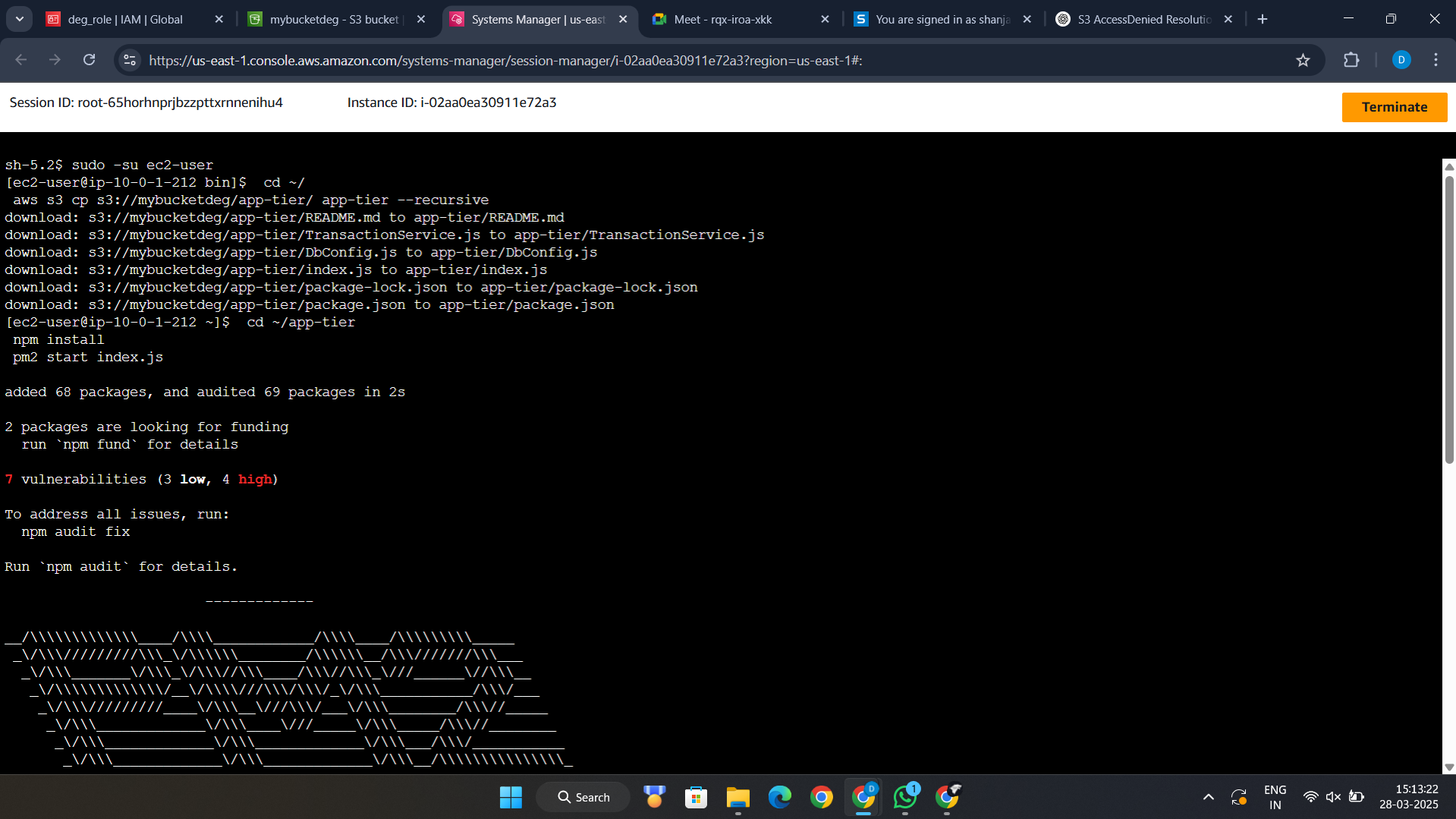
Task: Click the 'added 68 packages' output line
Action: click(x=205, y=392)
